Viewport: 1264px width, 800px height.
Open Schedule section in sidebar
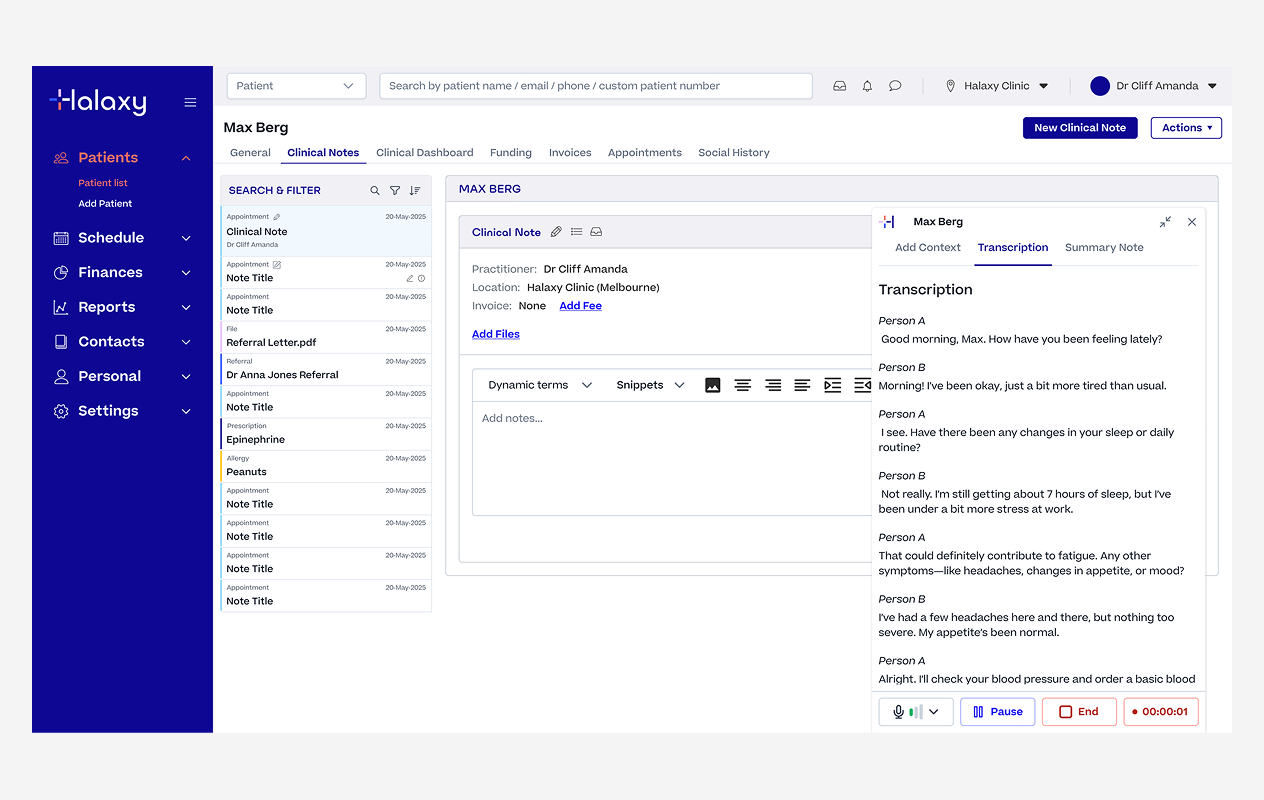pos(111,238)
